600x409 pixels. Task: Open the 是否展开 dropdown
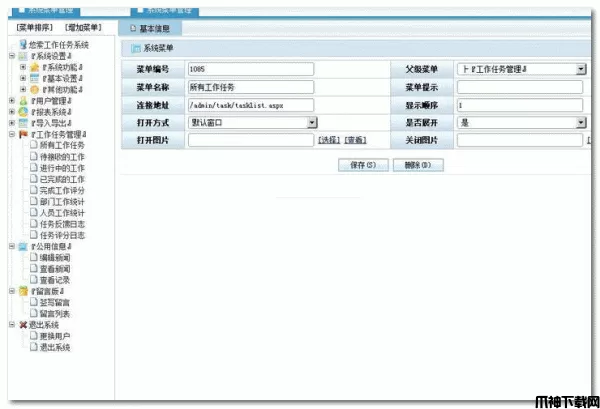580,122
